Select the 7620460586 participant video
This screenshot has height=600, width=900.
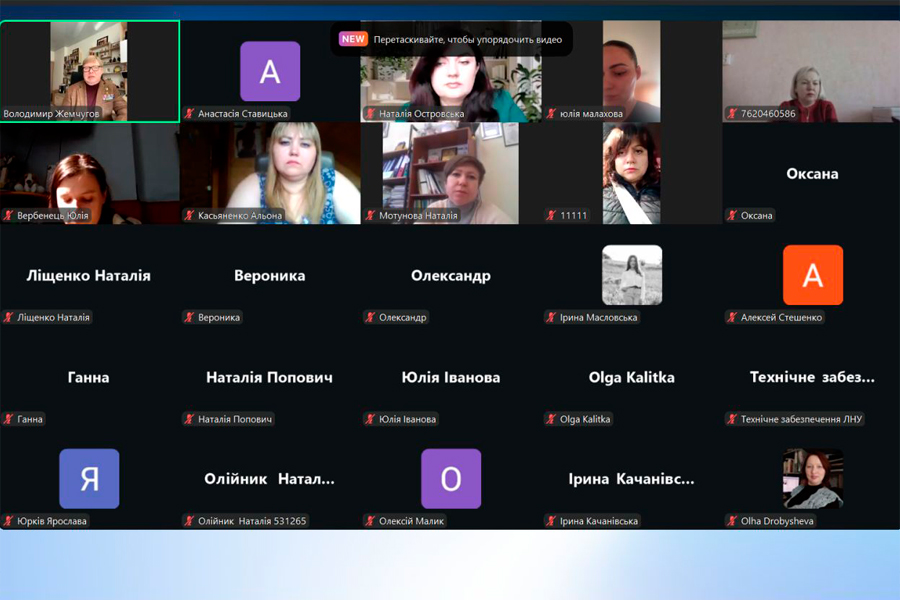[811, 71]
